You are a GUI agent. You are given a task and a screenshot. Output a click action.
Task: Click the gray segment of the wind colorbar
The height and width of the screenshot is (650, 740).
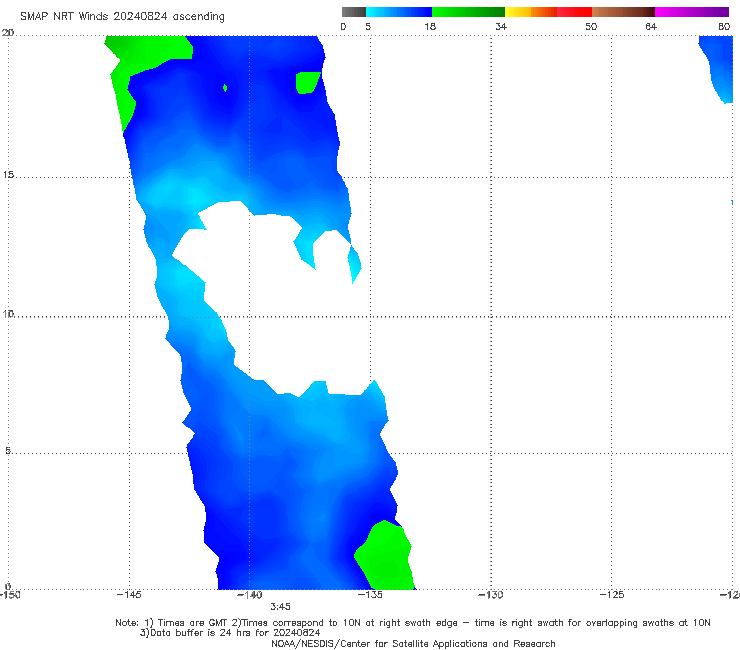(x=354, y=12)
